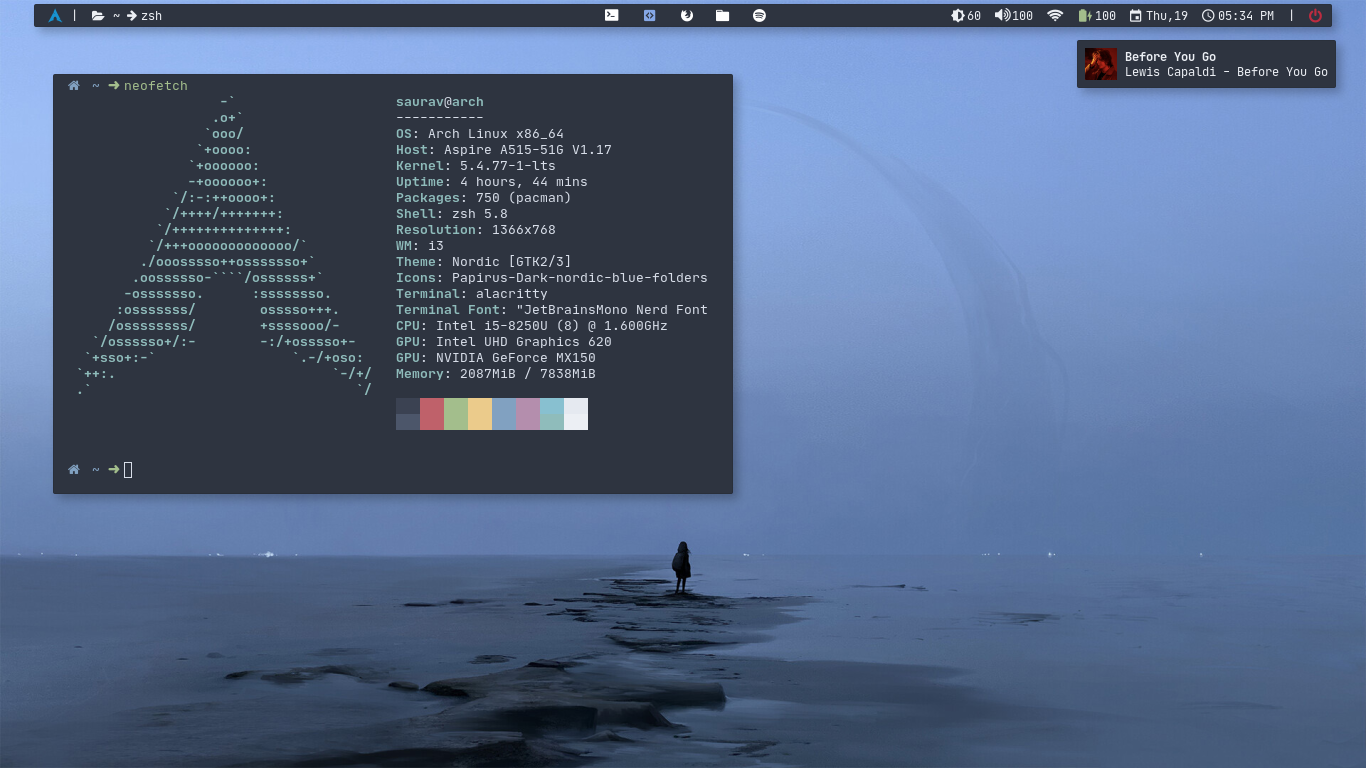
Task: Select the green palette swatch
Action: coord(456,414)
